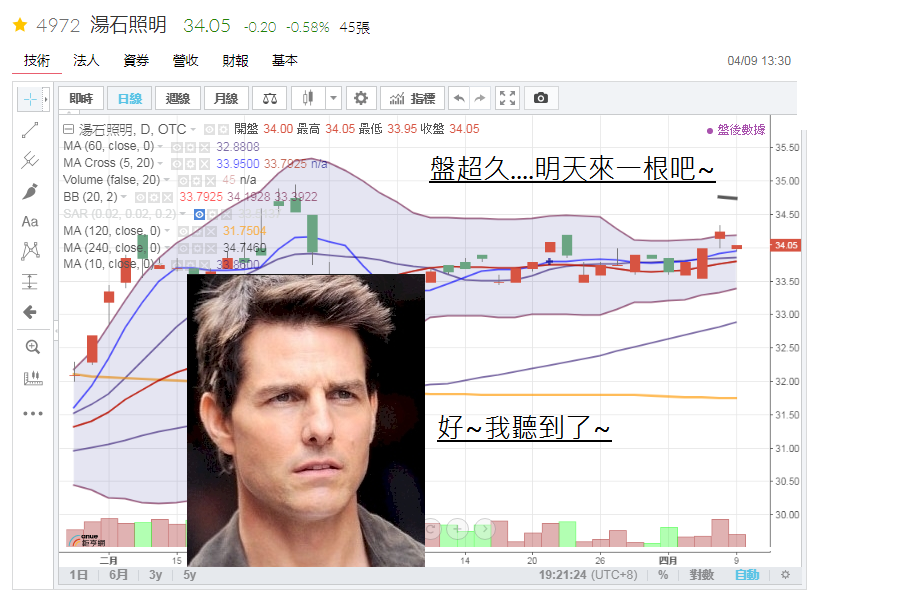900x600 pixels.
Task: Open dropdown arrow next to candlestick style
Action: pyautogui.click(x=333, y=98)
